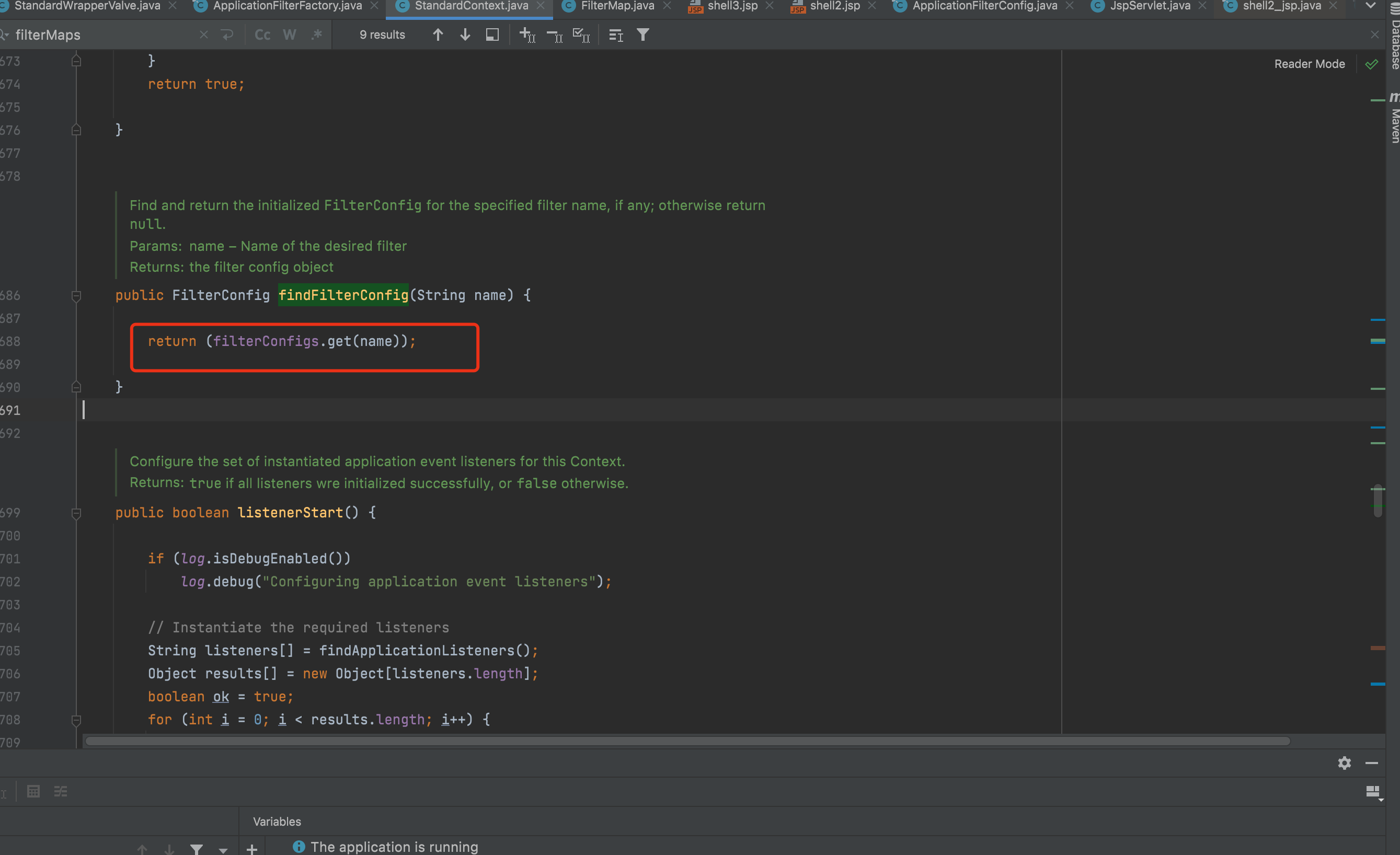Close the JspServlet.java tab

[1202, 6]
